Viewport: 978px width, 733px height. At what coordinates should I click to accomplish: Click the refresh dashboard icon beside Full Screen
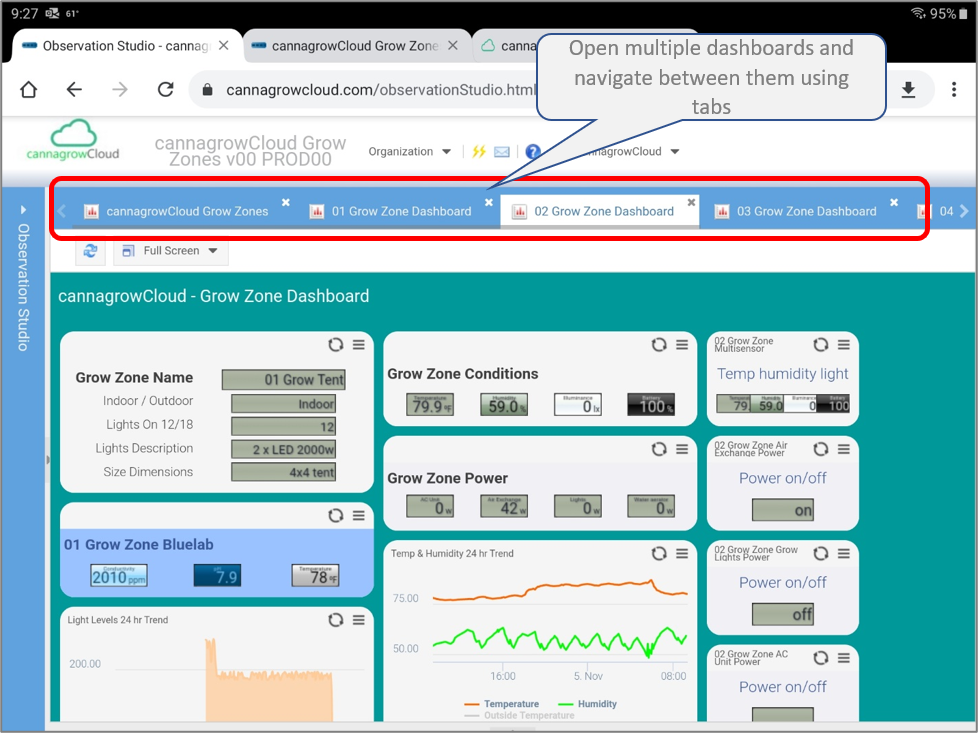(x=90, y=251)
